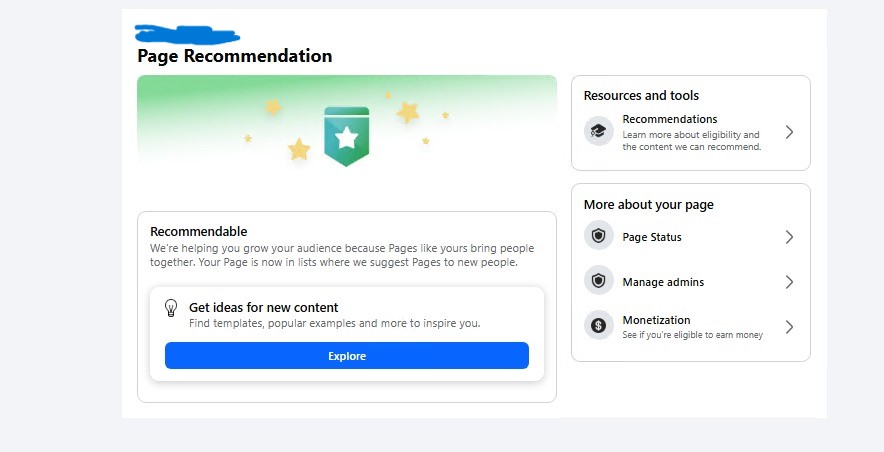Expand Page Status with its chevron arrow

point(789,237)
